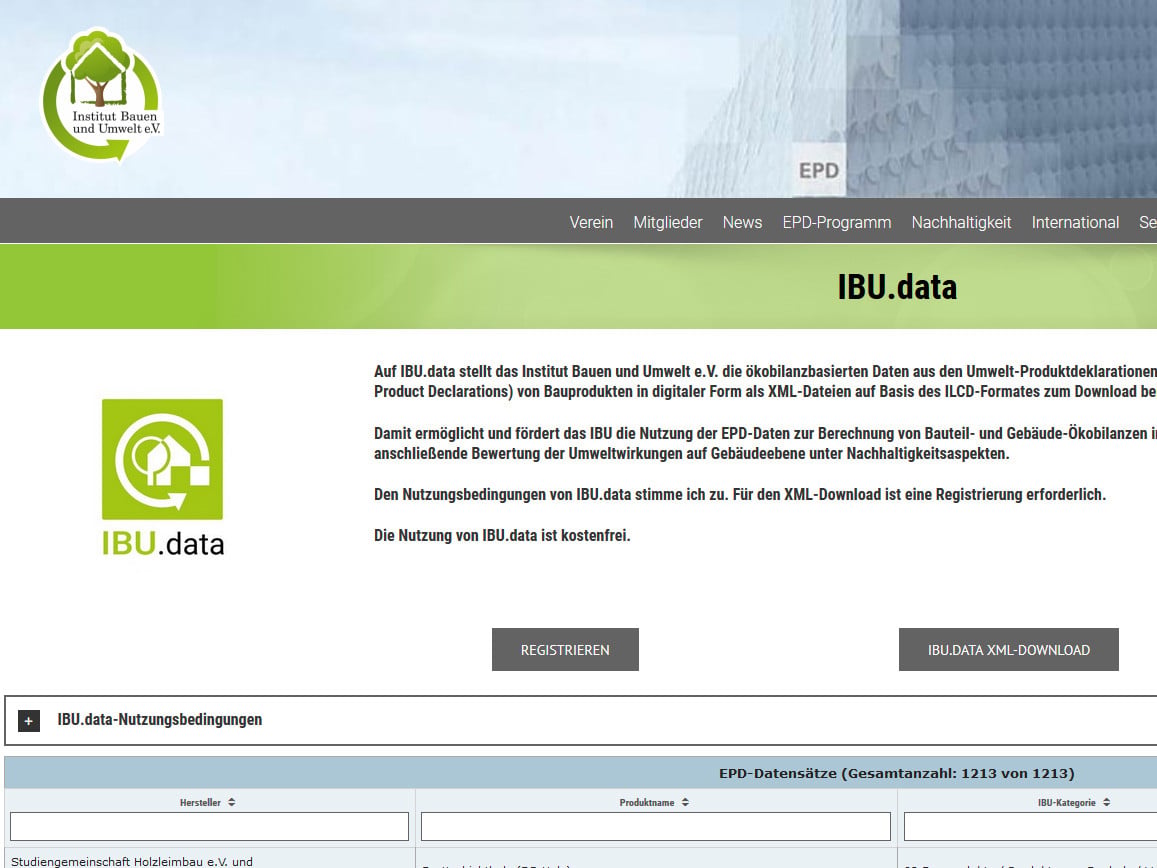Click the green IBU.data logo image
Screen dimensions: 1157x868
[x=162, y=478]
